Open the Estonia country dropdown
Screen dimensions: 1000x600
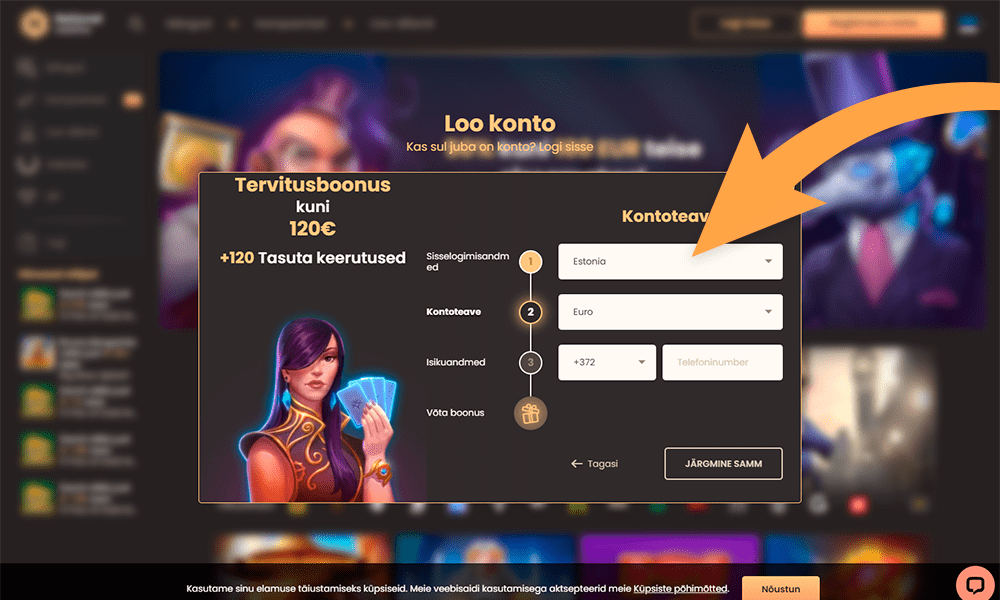coord(670,261)
